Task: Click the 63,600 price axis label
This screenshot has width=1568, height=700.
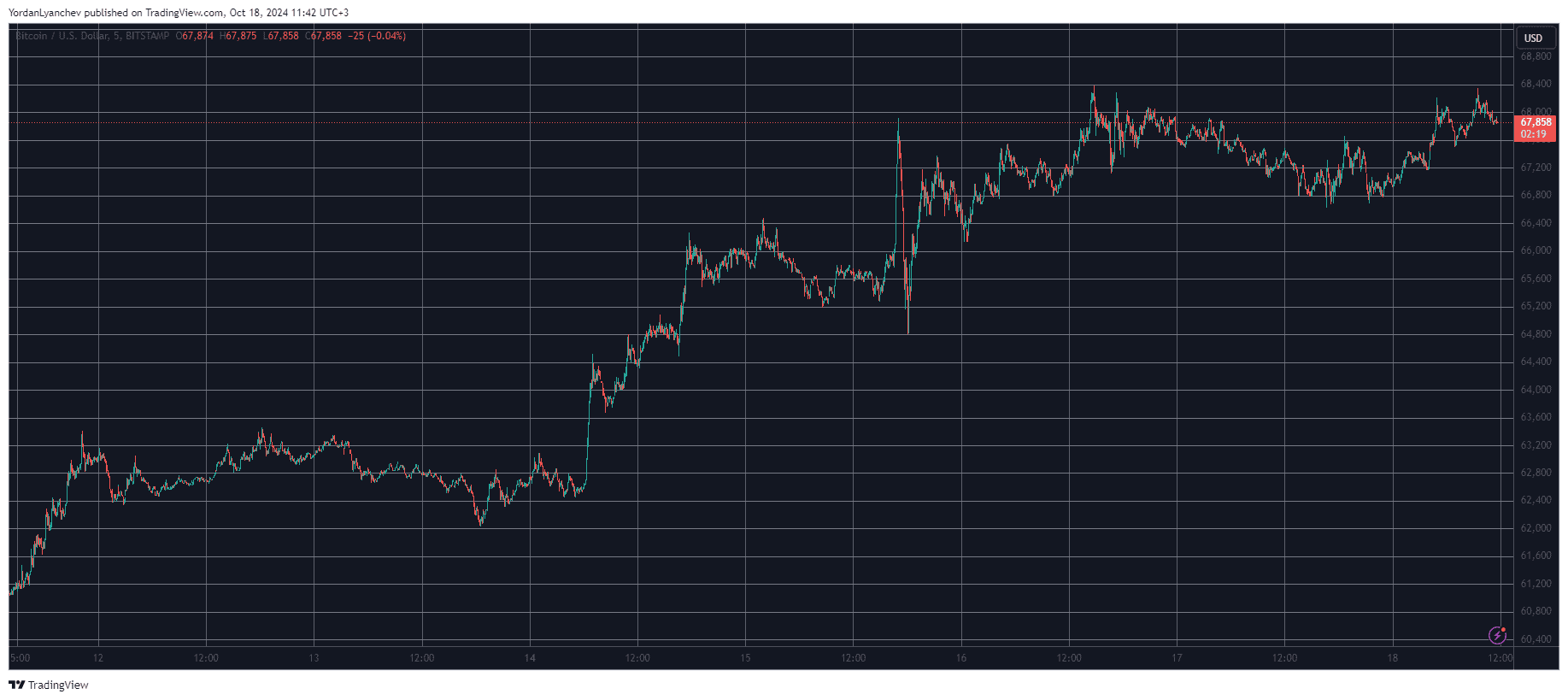Action: tap(1536, 417)
